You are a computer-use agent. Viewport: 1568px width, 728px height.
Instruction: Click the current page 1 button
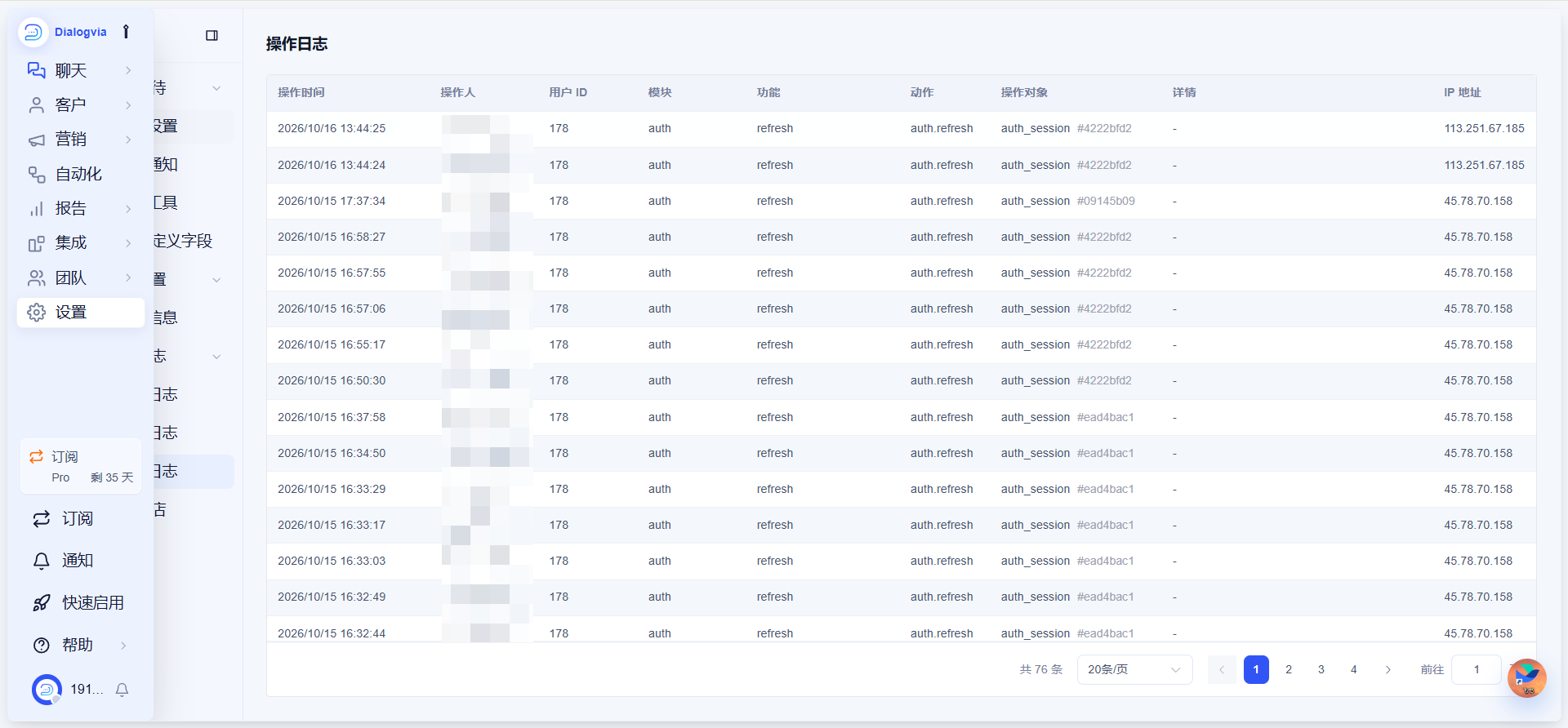click(x=1256, y=669)
